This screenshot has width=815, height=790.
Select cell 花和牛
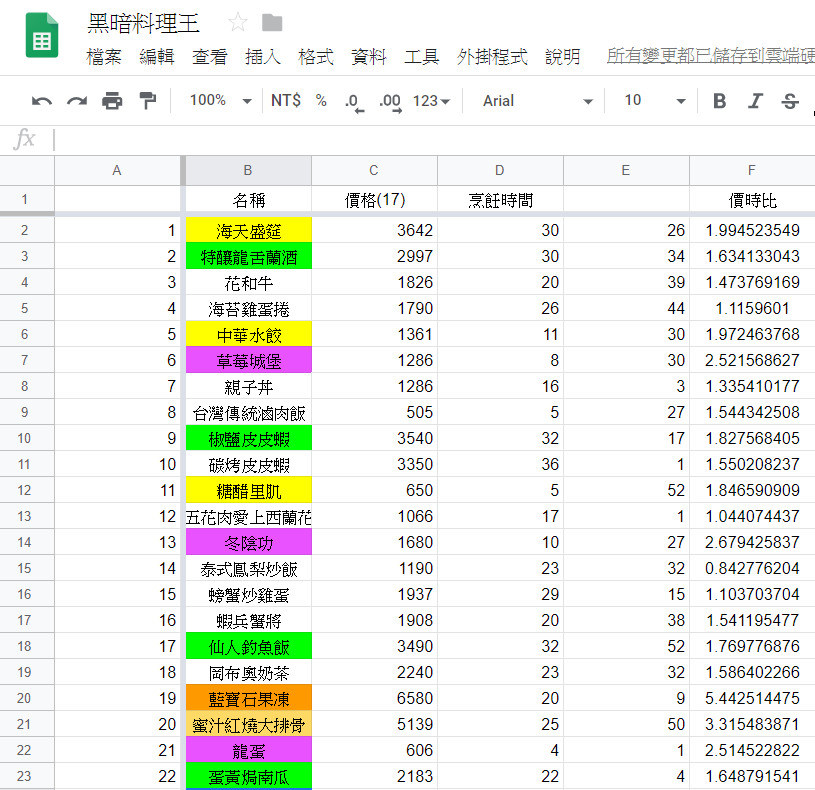coord(248,282)
